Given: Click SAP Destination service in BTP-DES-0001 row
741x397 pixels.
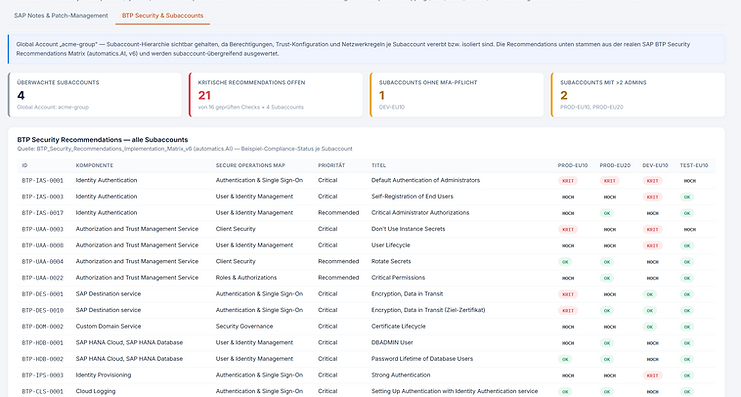Looking at the screenshot, I should point(108,293).
